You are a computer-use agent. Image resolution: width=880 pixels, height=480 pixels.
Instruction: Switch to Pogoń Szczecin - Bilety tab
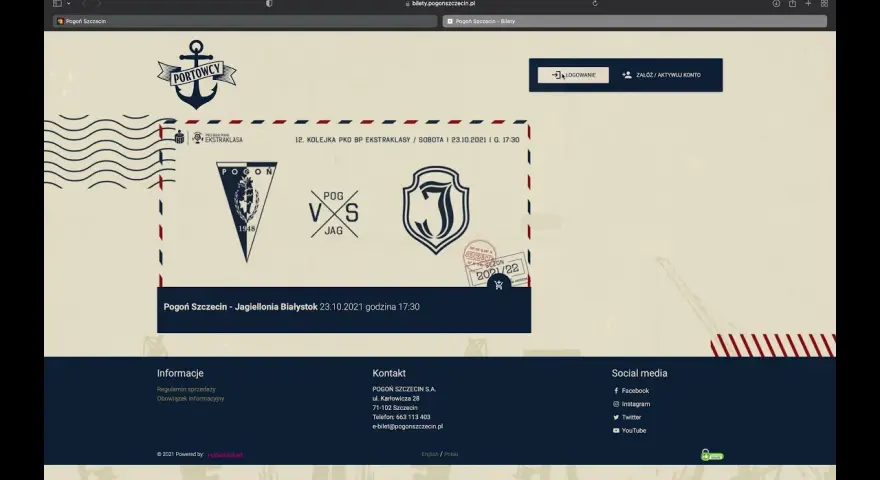coord(634,21)
